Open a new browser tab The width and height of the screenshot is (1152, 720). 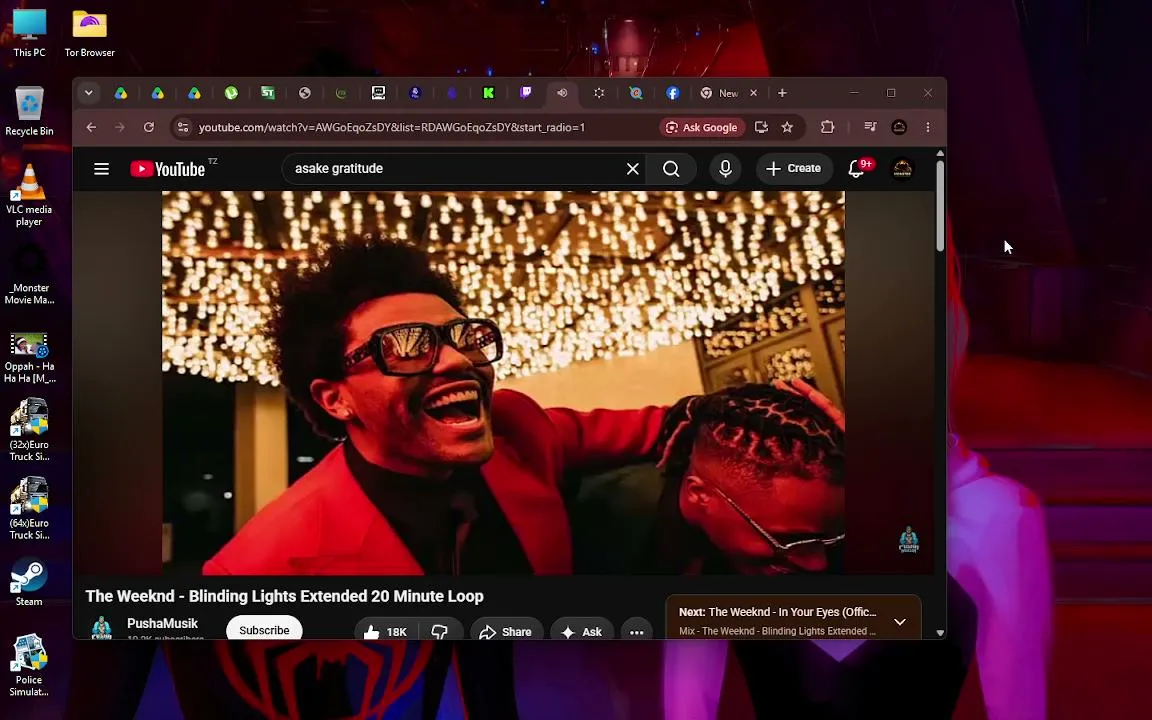pos(782,93)
